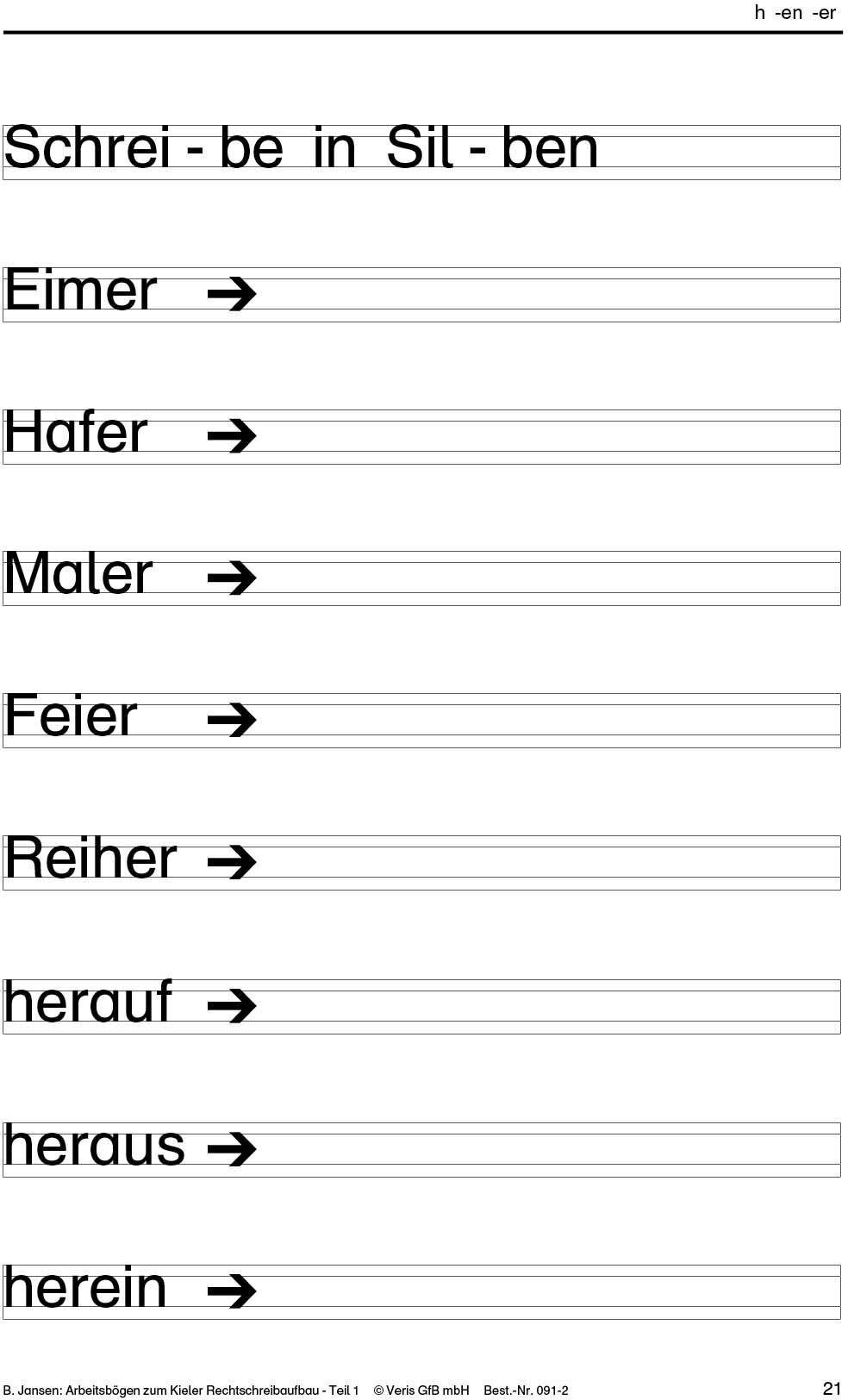This screenshot has width=848, height=1400.
Task: Click the heading Schrei - be in Sil - ben
Action: pos(301,147)
